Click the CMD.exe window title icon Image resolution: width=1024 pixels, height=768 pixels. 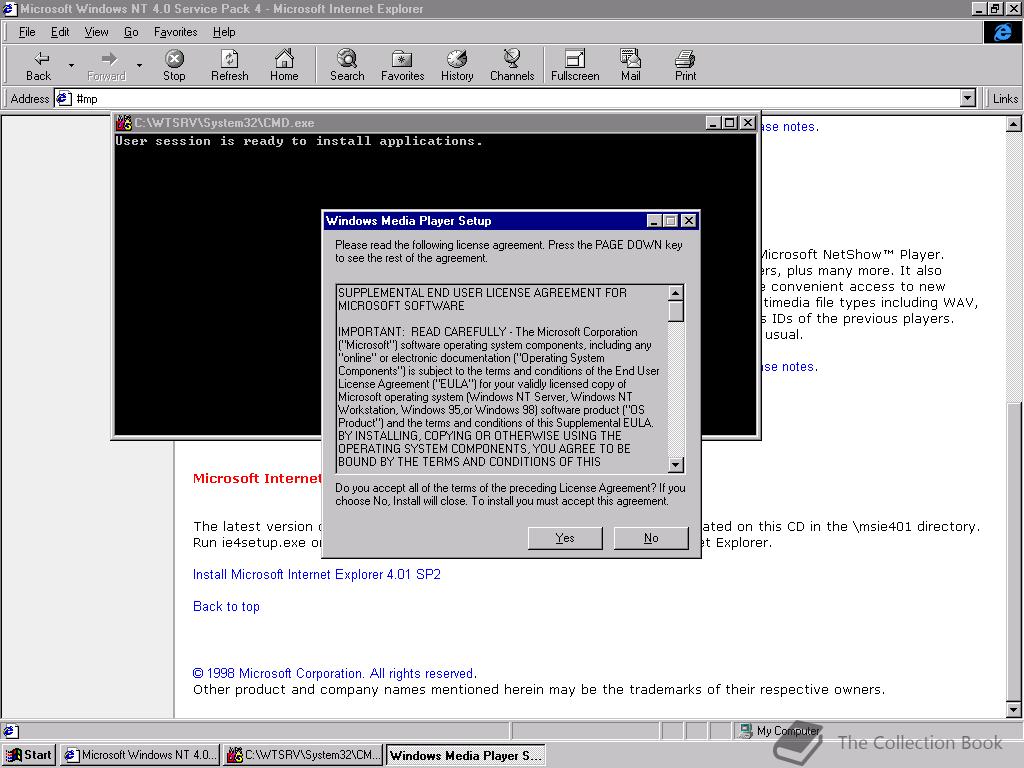tap(124, 123)
